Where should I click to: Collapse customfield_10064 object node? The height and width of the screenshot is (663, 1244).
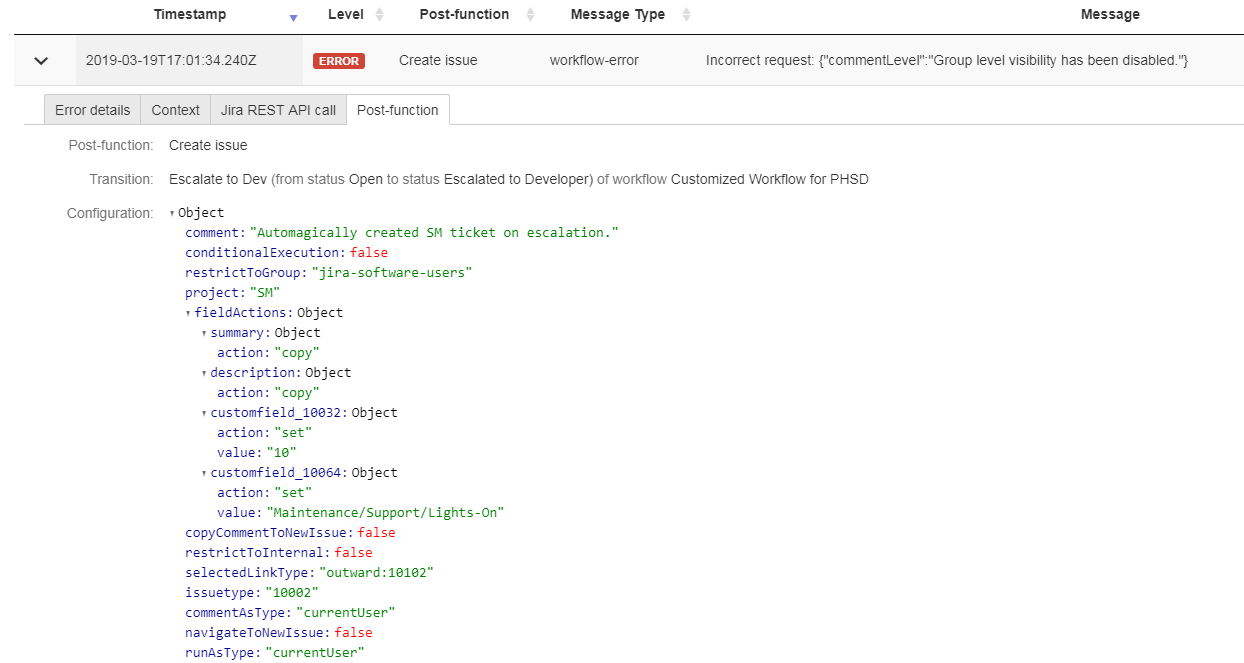click(204, 473)
